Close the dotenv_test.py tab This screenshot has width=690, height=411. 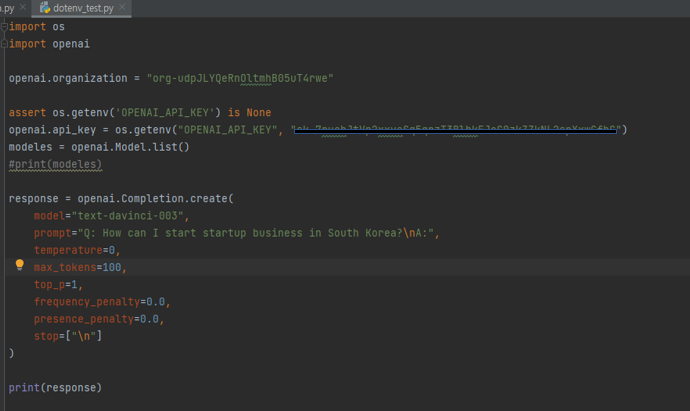click(122, 7)
